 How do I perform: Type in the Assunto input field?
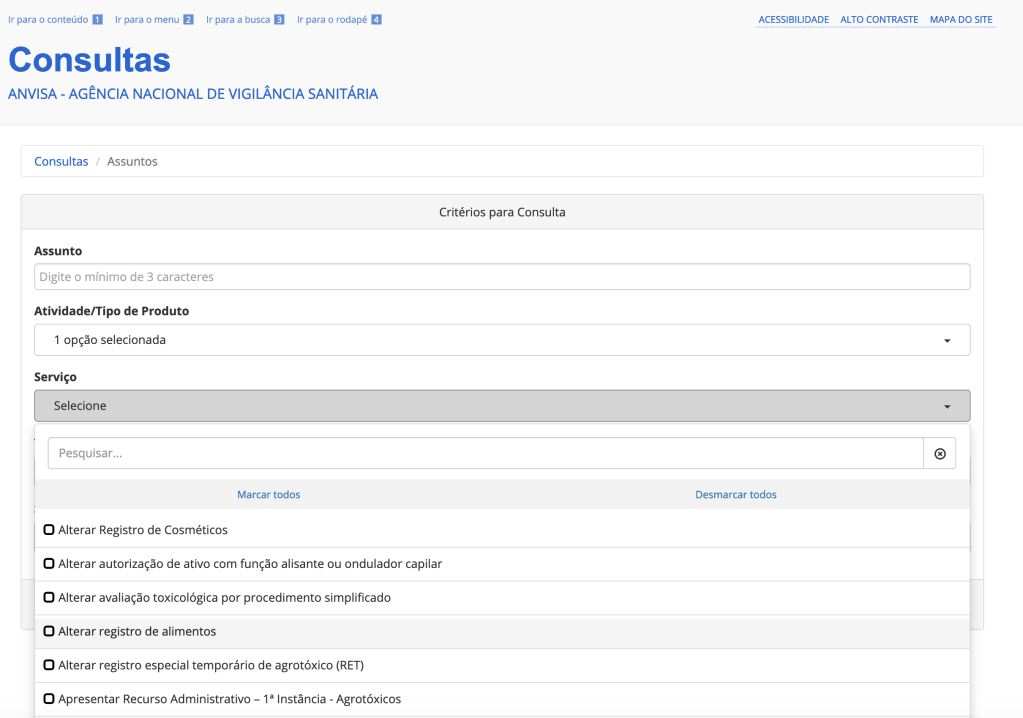pyautogui.click(x=501, y=277)
